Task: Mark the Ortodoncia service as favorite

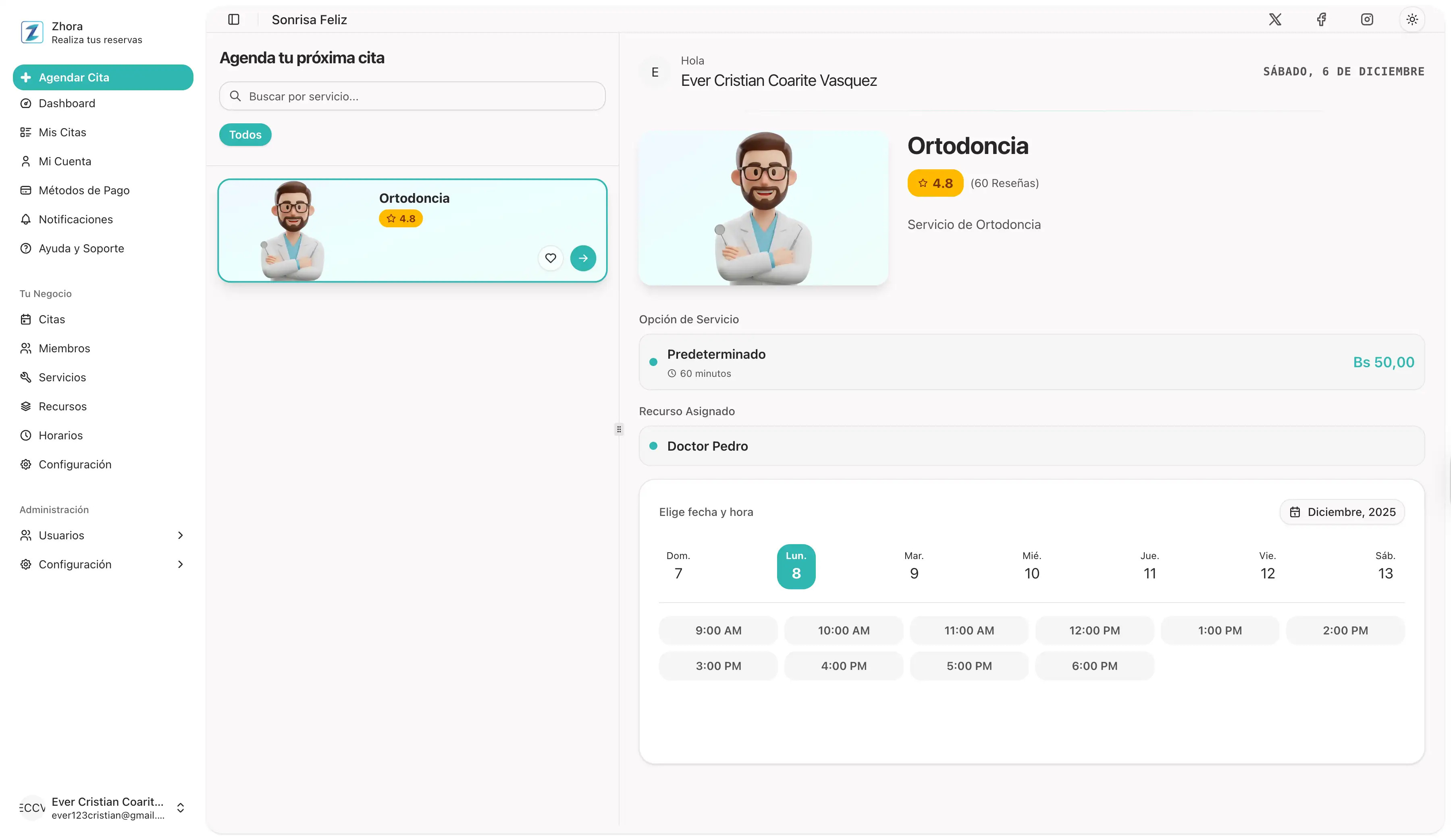Action: click(551, 258)
